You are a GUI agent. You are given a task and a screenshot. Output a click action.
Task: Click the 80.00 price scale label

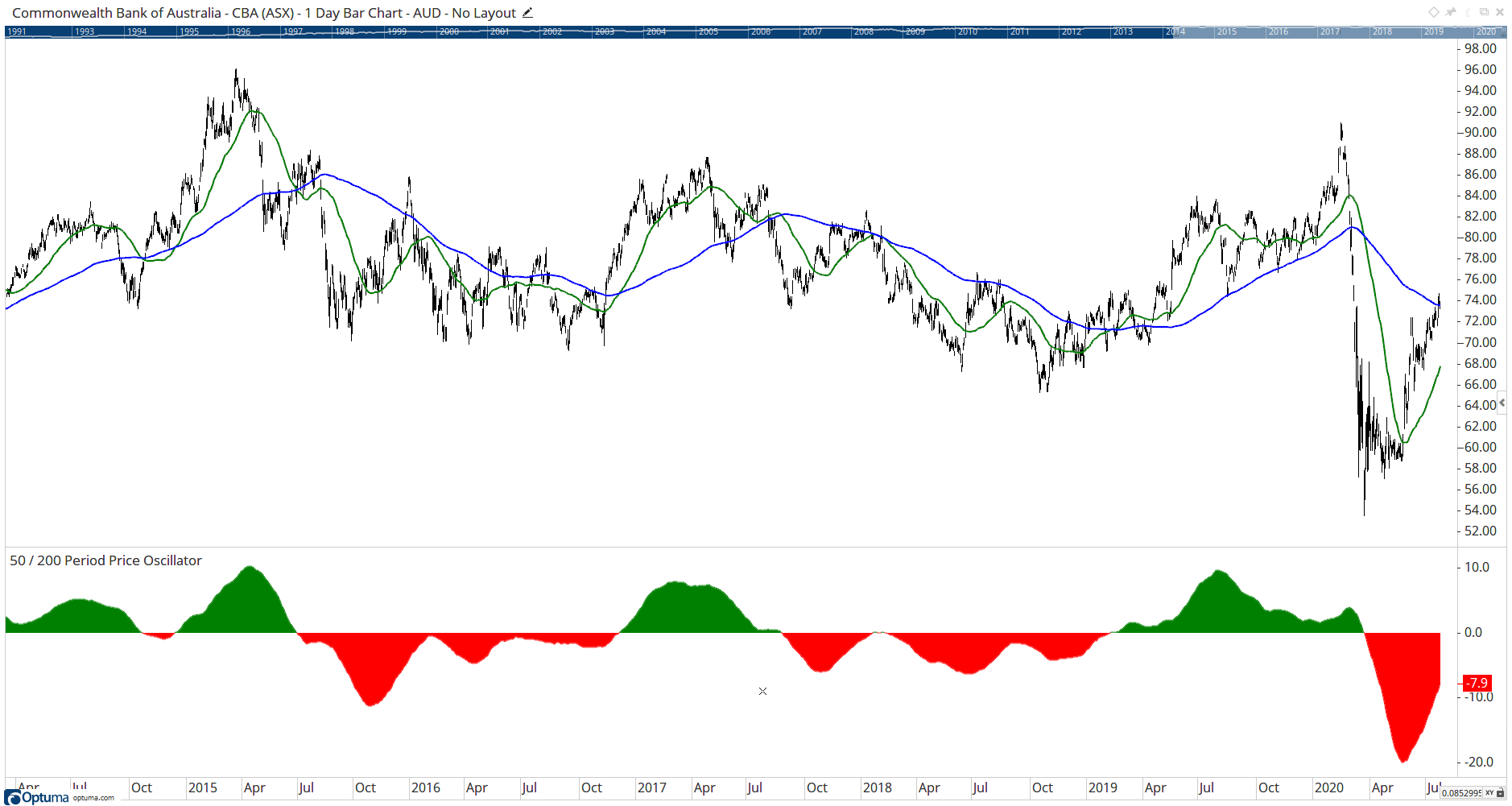pos(1480,237)
